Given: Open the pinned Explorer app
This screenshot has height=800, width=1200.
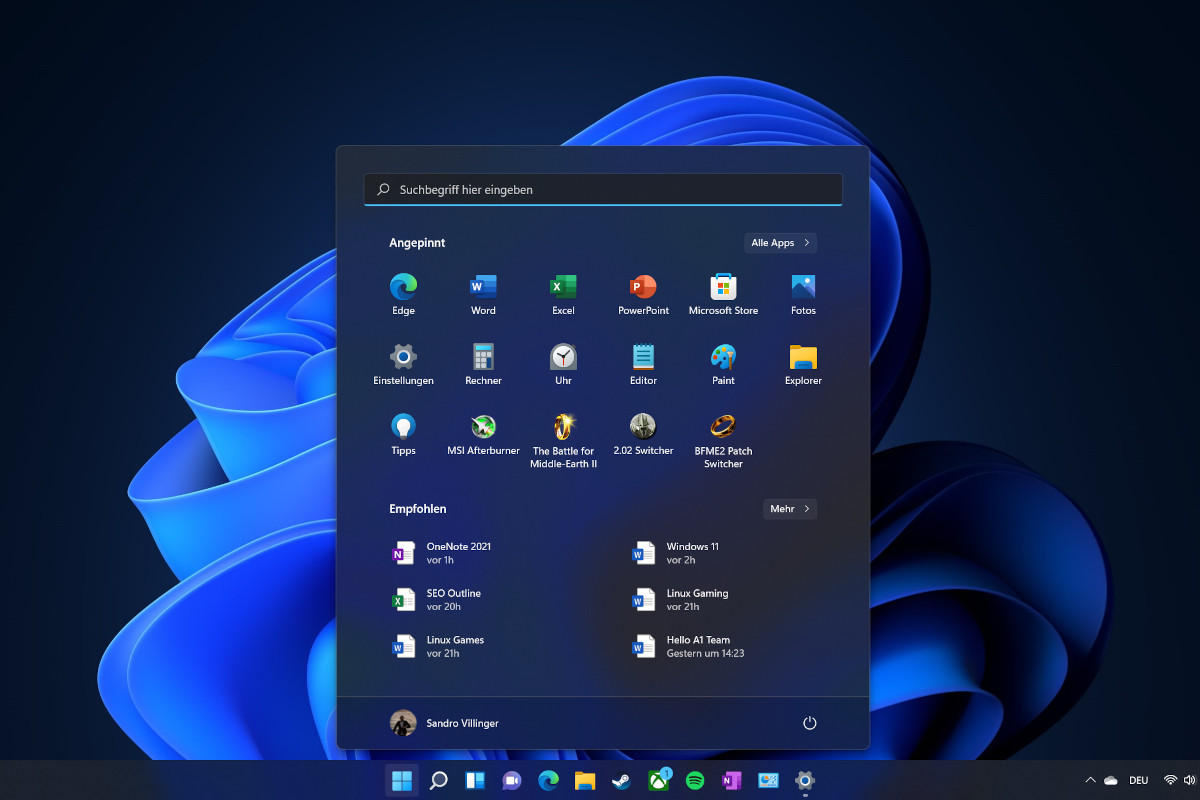Looking at the screenshot, I should click(x=803, y=364).
